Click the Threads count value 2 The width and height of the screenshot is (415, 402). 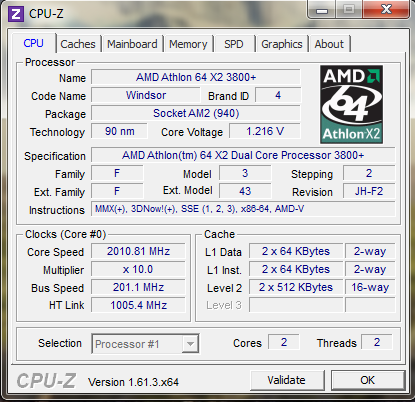coord(377,342)
